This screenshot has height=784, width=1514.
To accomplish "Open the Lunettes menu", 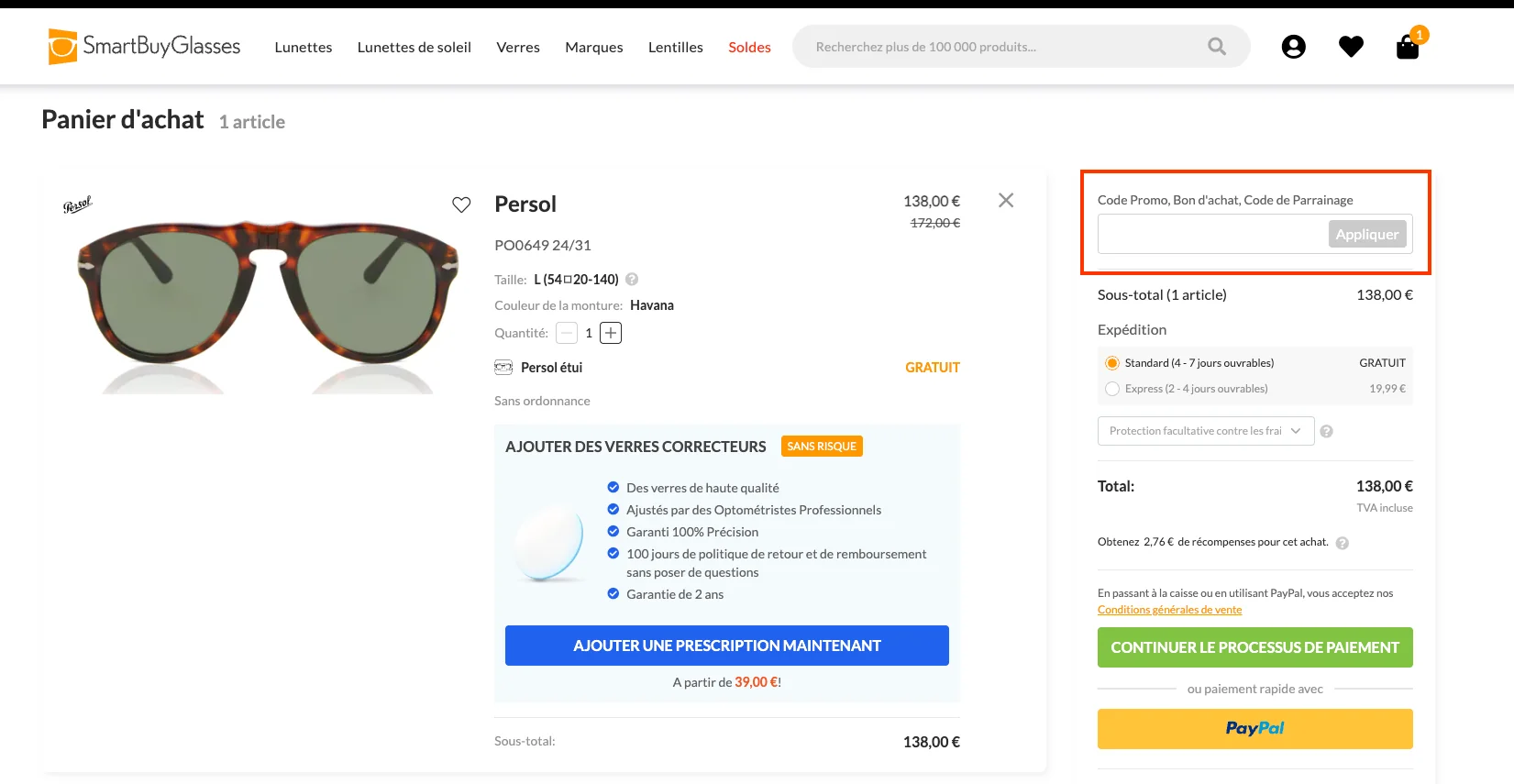I will [304, 47].
